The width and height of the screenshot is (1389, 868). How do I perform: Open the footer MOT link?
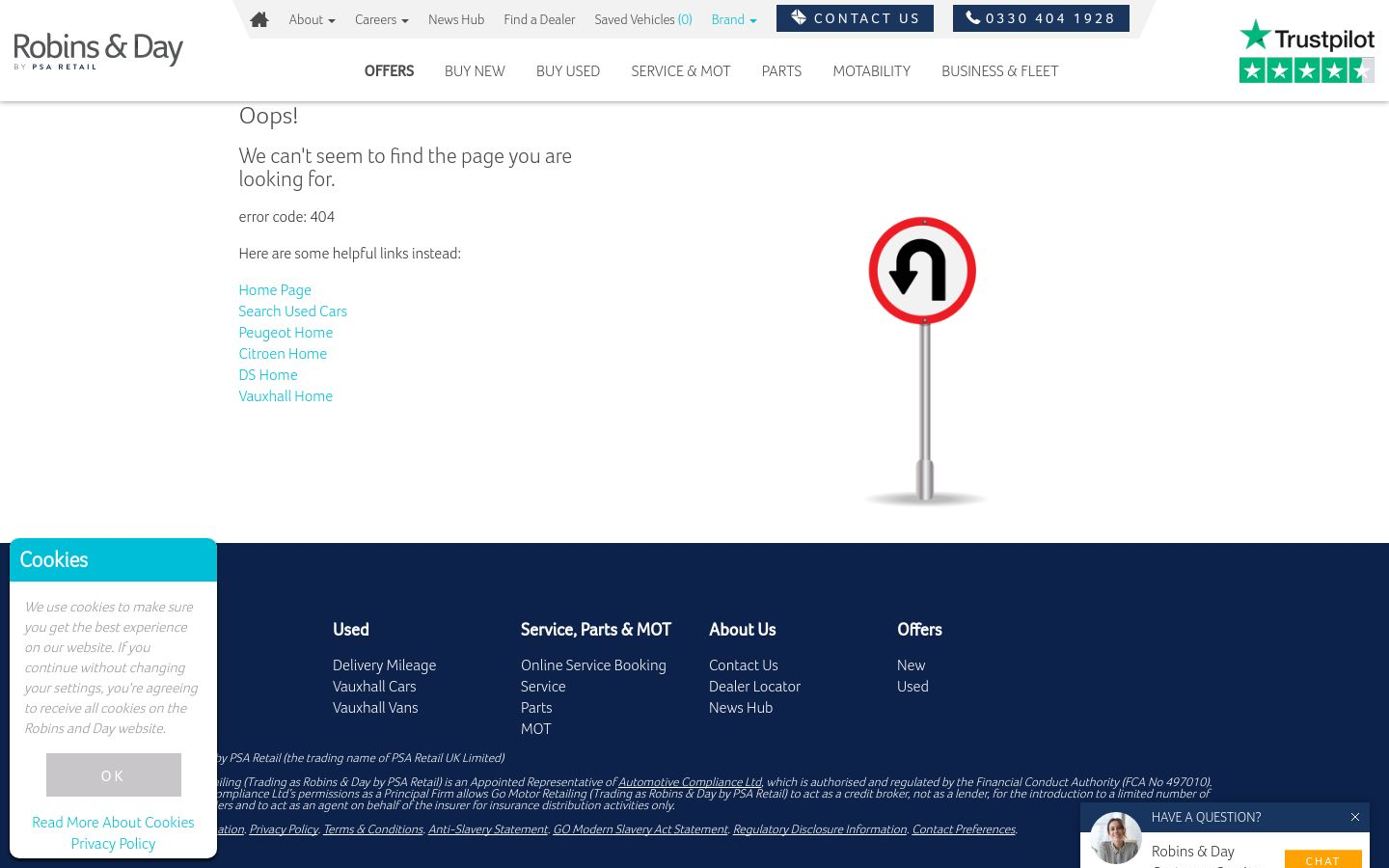[535, 729]
